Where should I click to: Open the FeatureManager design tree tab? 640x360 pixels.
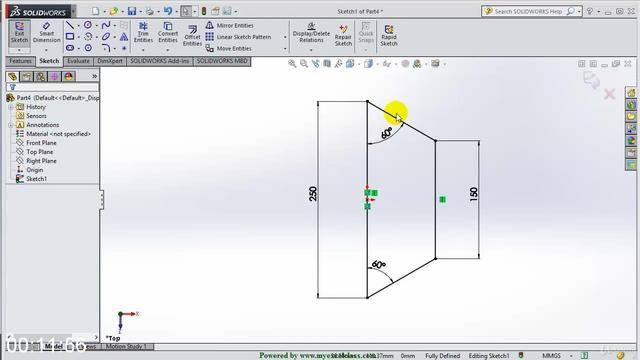pos(13,76)
